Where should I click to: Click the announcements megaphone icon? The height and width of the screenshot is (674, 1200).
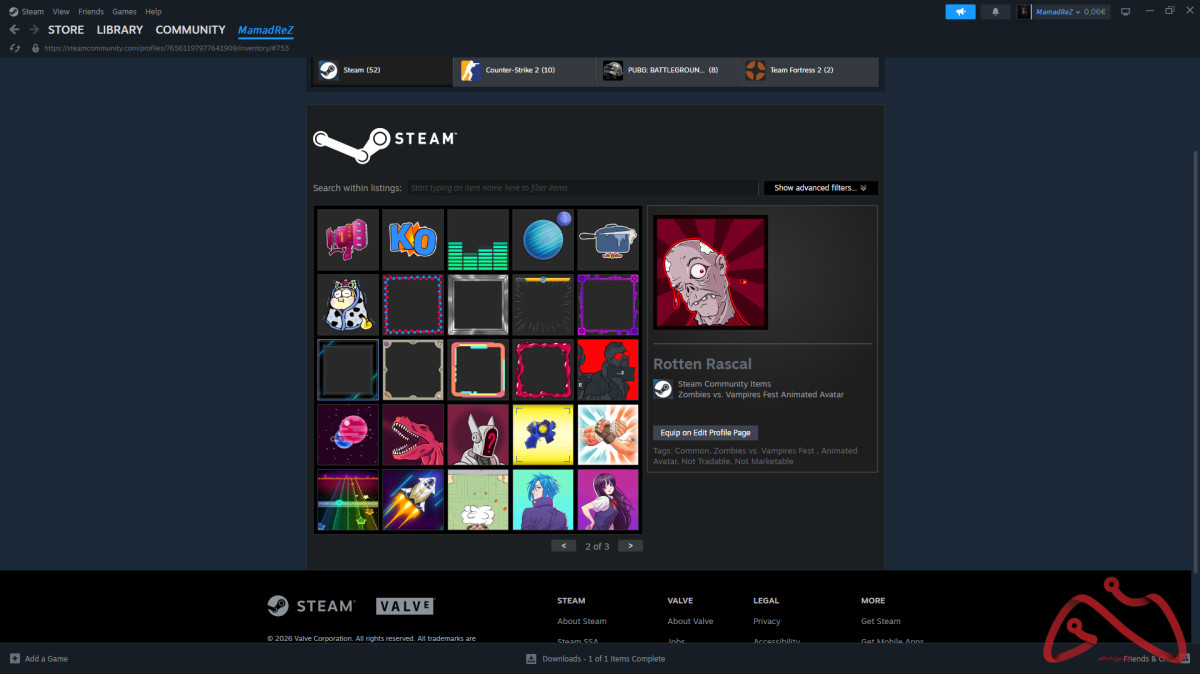(x=960, y=12)
